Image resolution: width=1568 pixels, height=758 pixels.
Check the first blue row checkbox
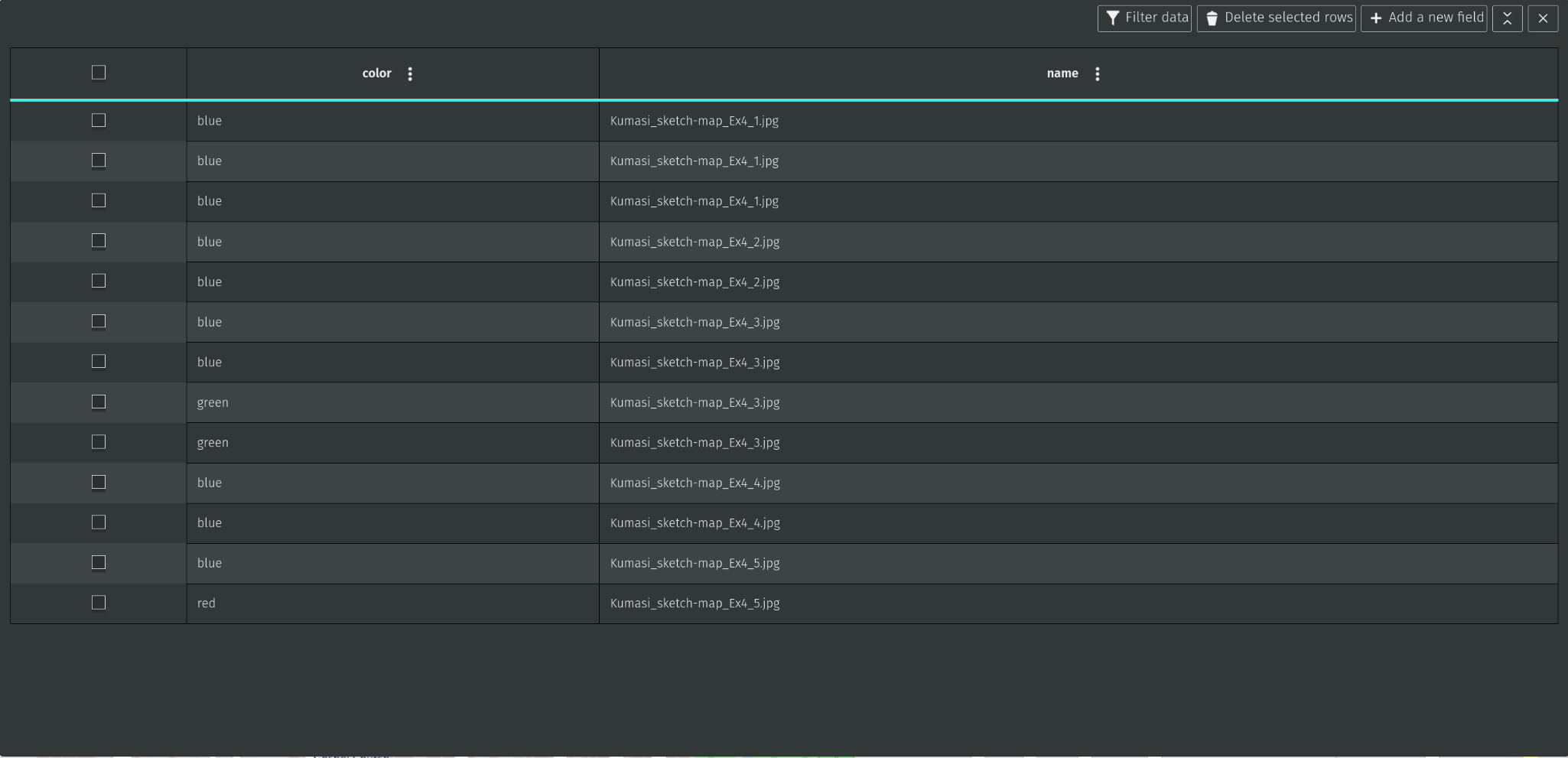[99, 121]
